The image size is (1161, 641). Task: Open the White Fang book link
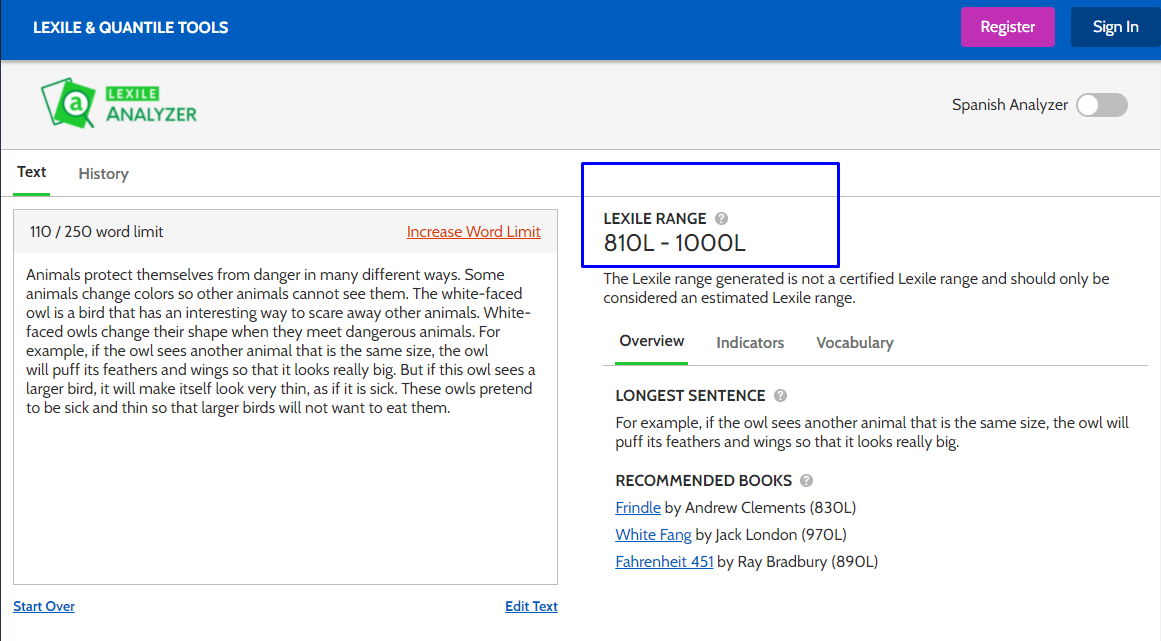coord(654,535)
